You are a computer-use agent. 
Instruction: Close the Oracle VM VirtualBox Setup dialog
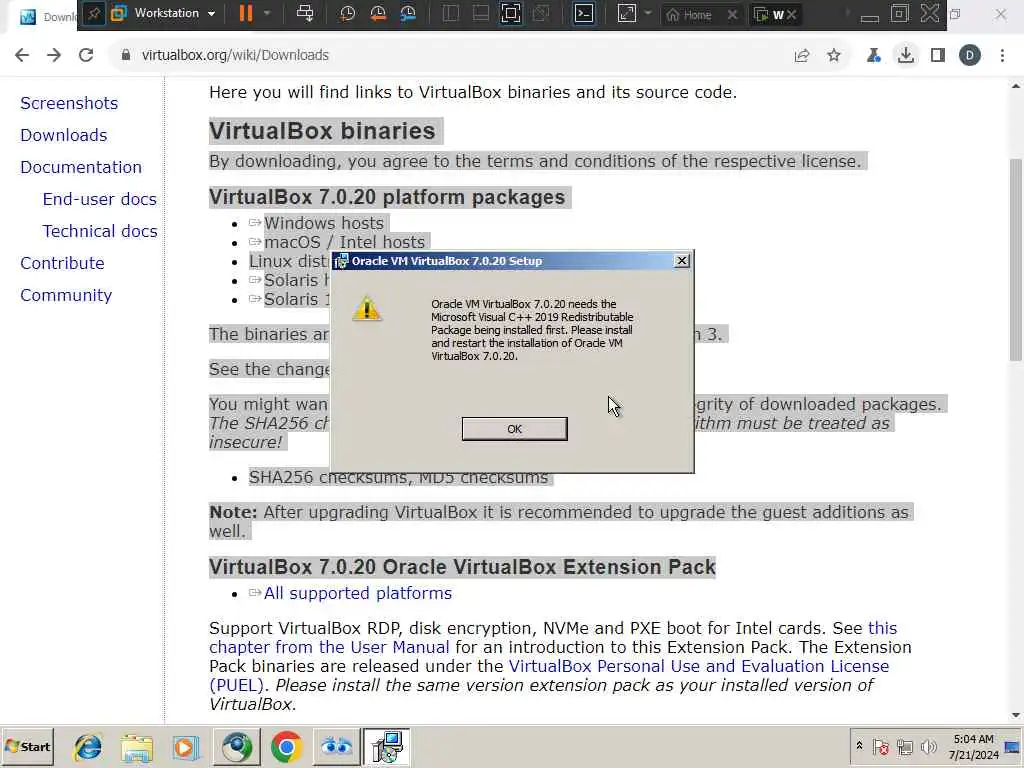tap(682, 261)
